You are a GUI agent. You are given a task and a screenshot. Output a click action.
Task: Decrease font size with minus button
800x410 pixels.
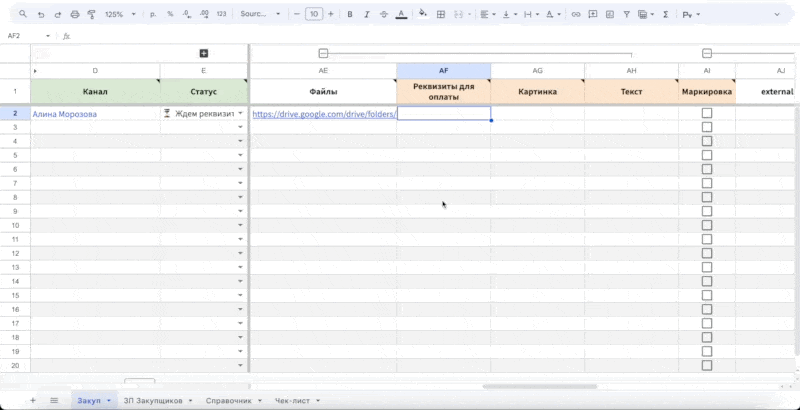(x=296, y=14)
